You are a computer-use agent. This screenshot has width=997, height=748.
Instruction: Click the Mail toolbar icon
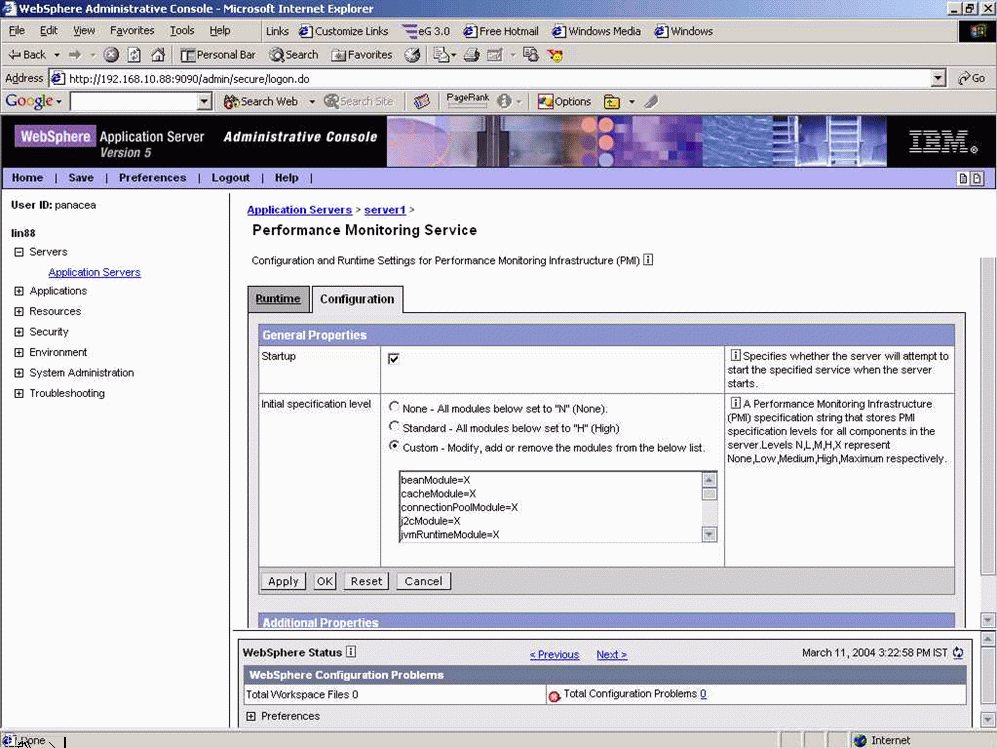coord(444,55)
